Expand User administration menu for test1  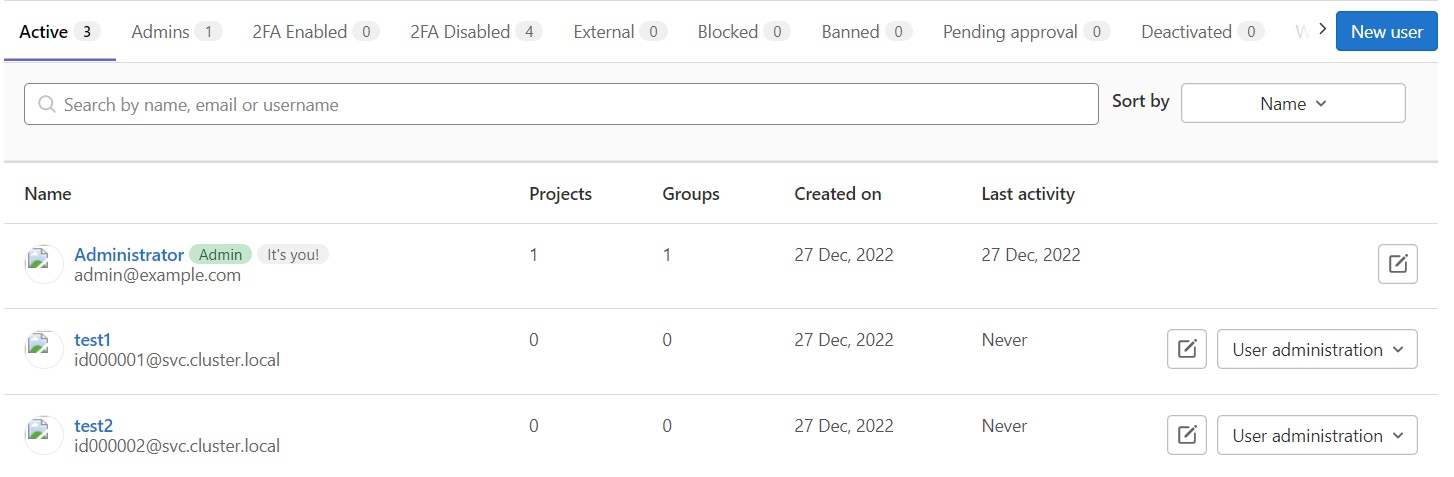(1317, 349)
